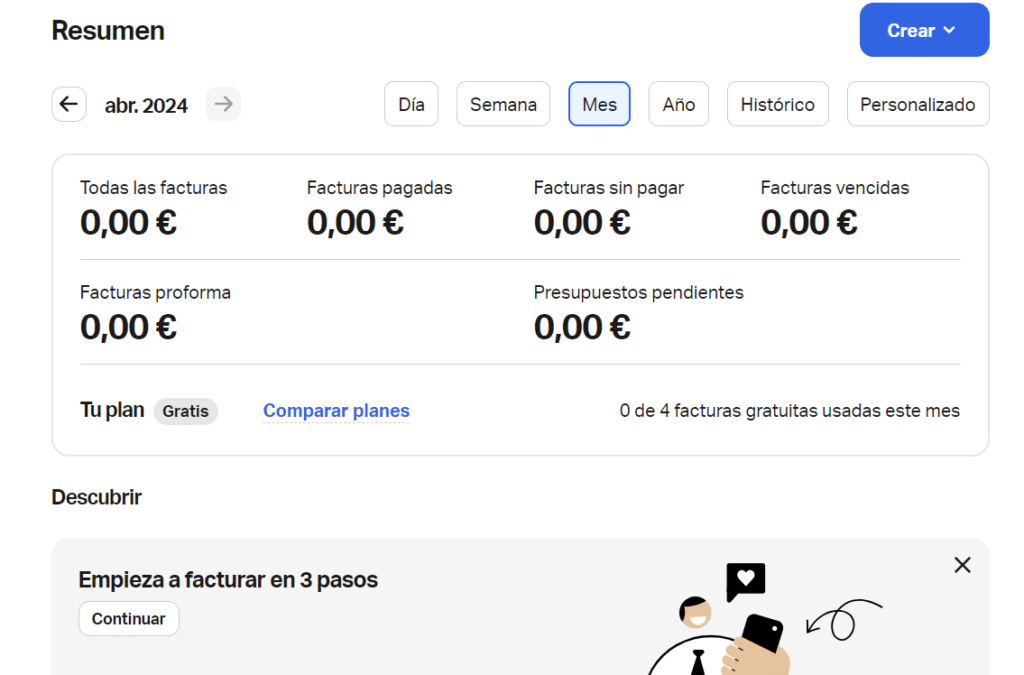Click the Todas las facturas total
The height and width of the screenshot is (675, 1024).
[128, 222]
